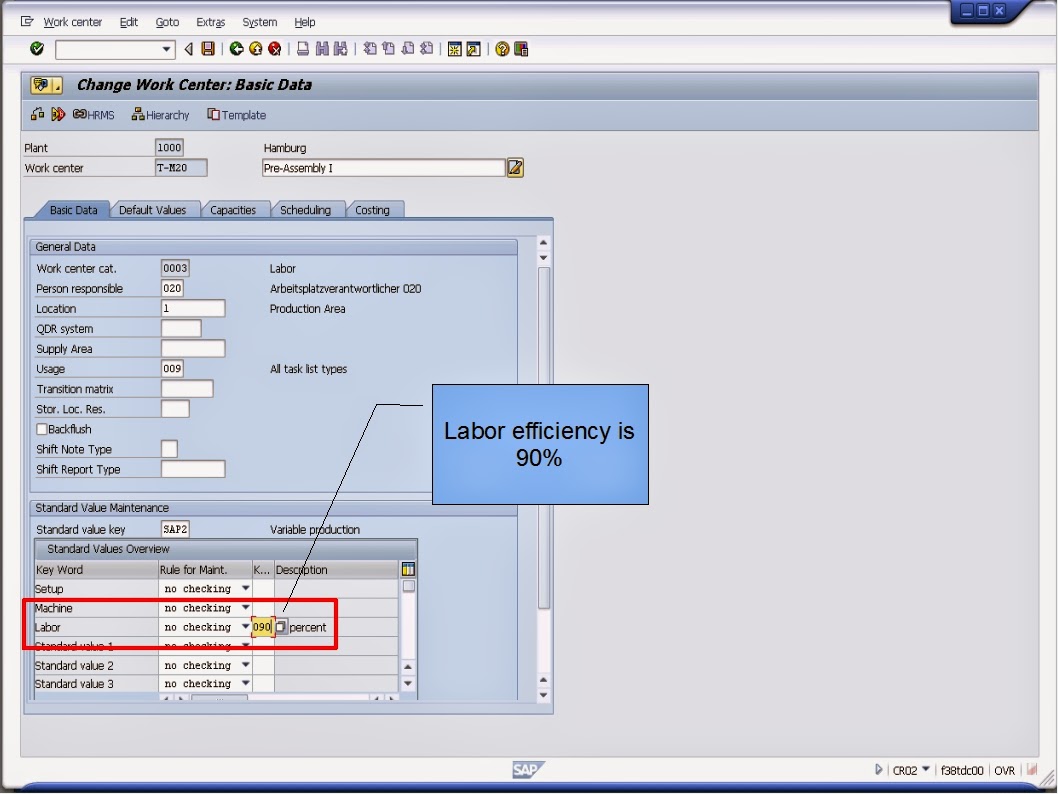Open the command field dropdown arrow
This screenshot has height=794, width=1058.
click(x=166, y=48)
